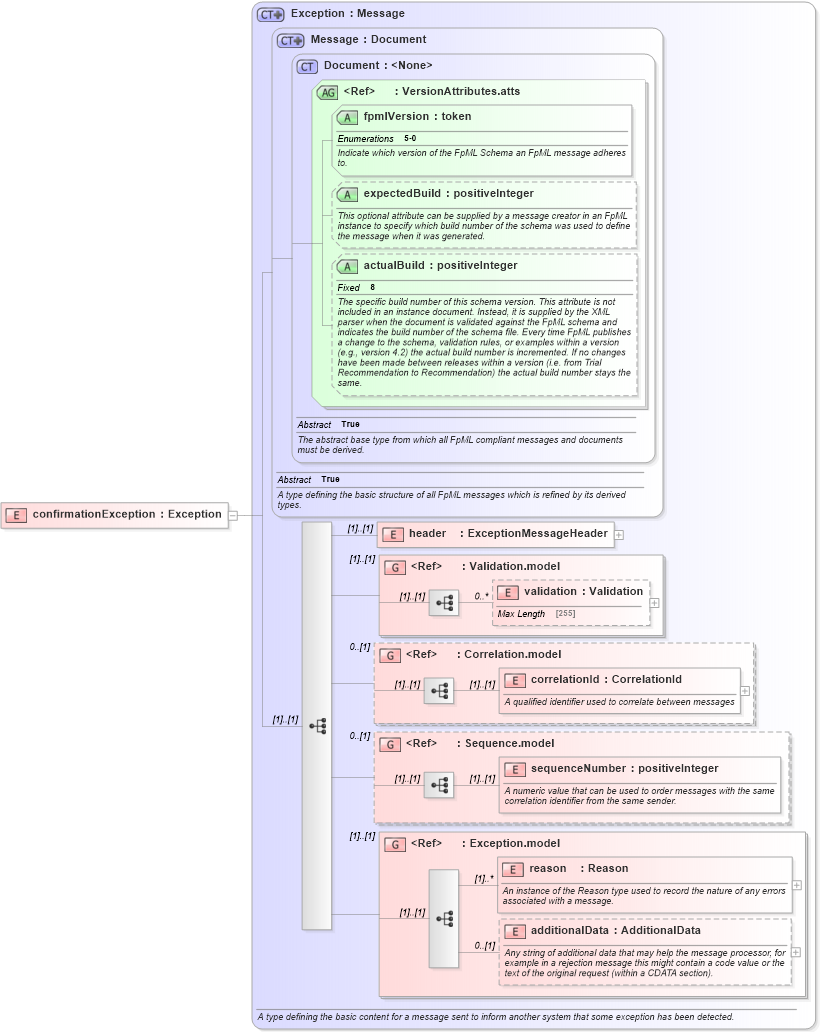Expand the additionalData element

(796, 952)
